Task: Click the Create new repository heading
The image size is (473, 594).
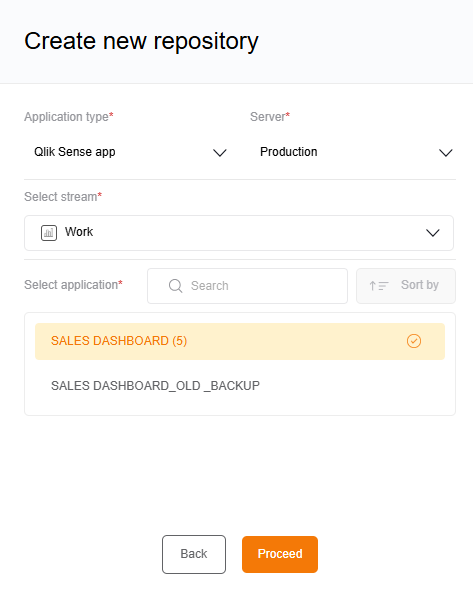Action: (142, 42)
